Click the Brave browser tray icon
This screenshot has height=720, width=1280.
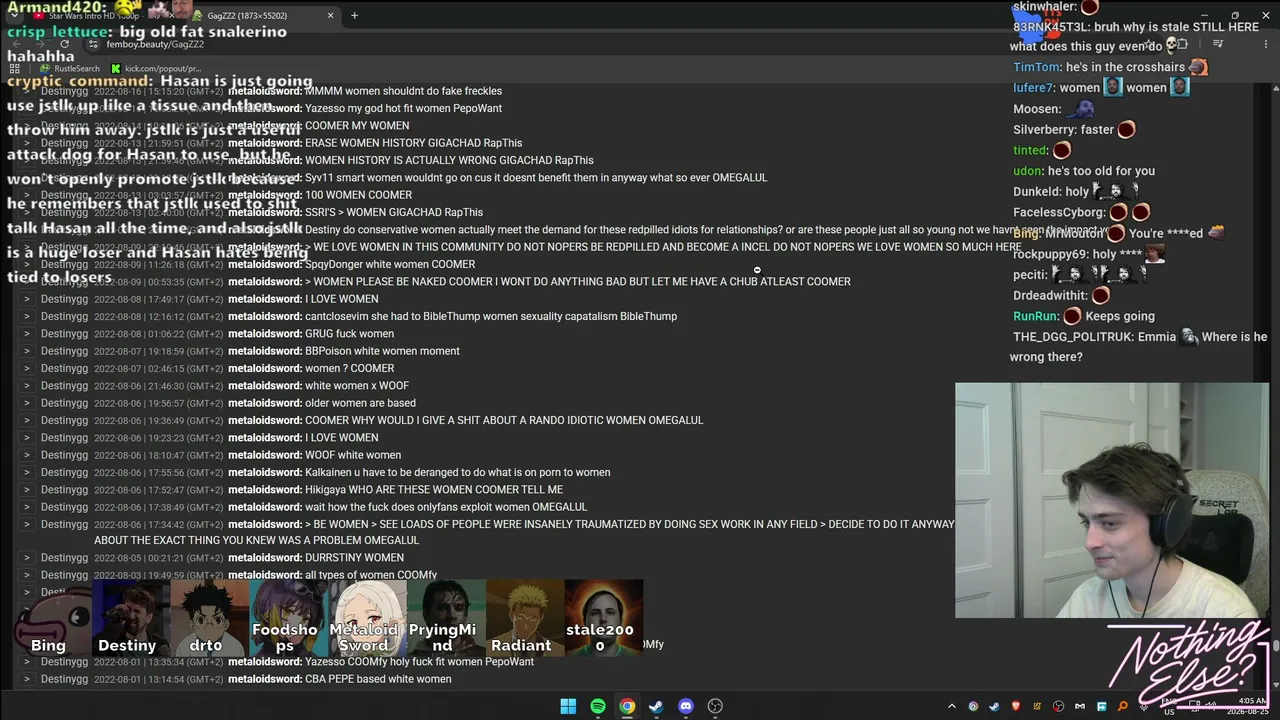coord(1015,706)
